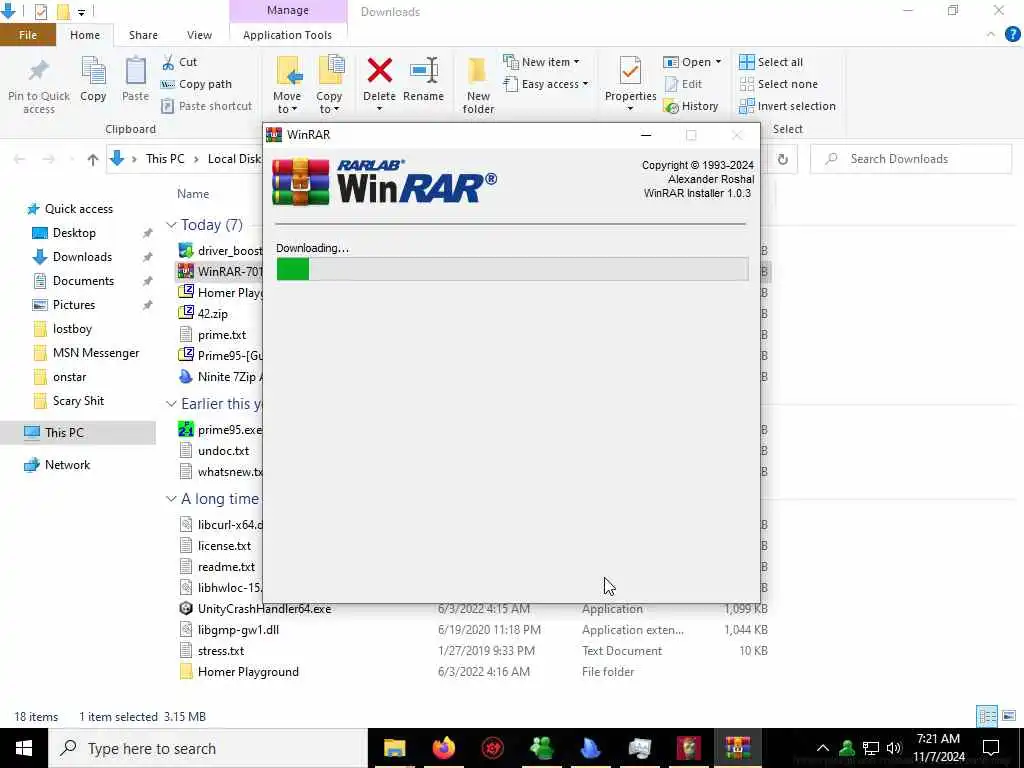
Task: Switch to the Share ribbon tab
Action: pos(143,35)
